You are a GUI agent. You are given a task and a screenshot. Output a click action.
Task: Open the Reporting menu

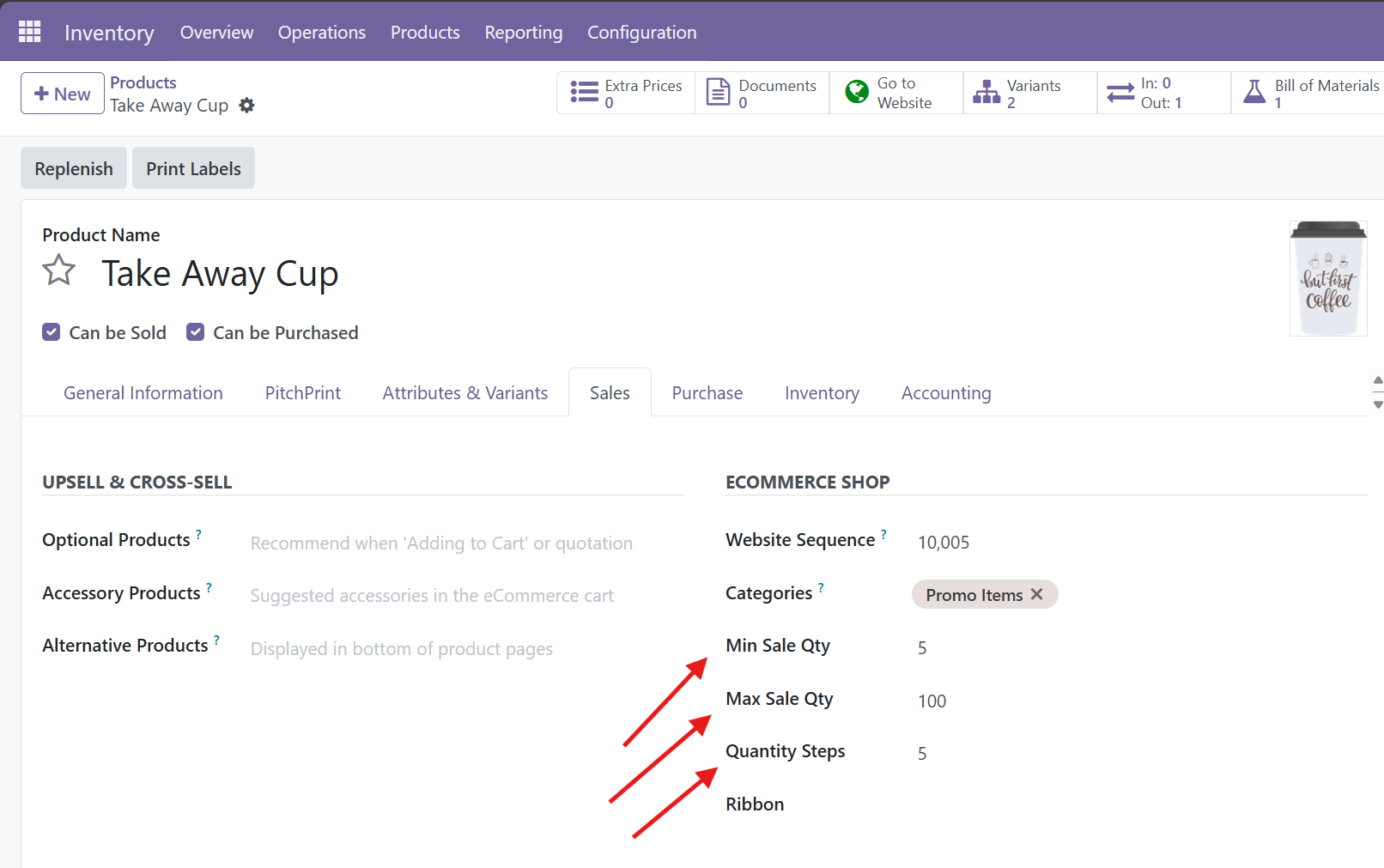click(x=524, y=33)
